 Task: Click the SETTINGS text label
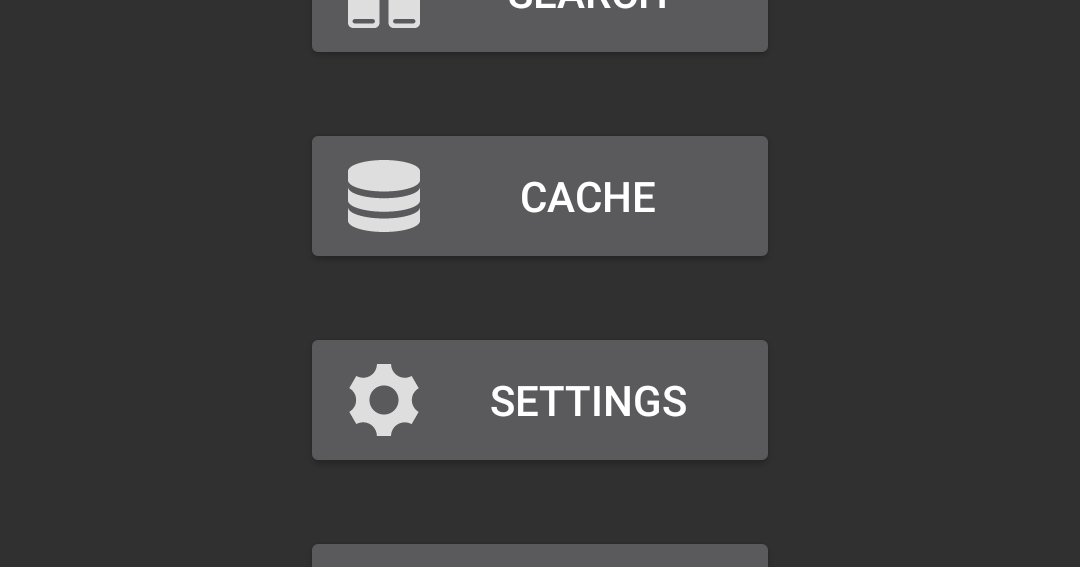(x=588, y=402)
